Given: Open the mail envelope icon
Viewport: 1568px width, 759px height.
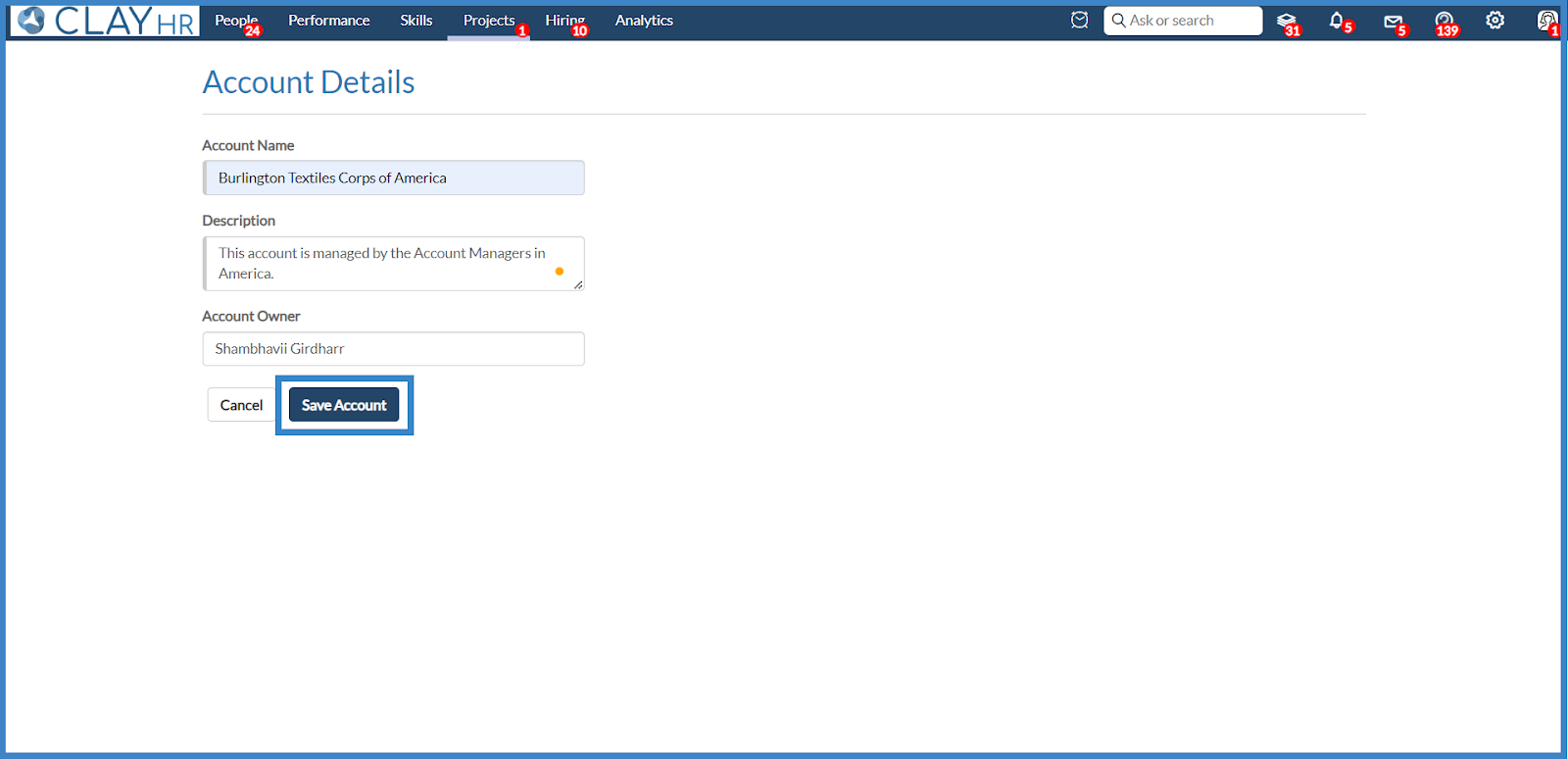Looking at the screenshot, I should 1393,21.
